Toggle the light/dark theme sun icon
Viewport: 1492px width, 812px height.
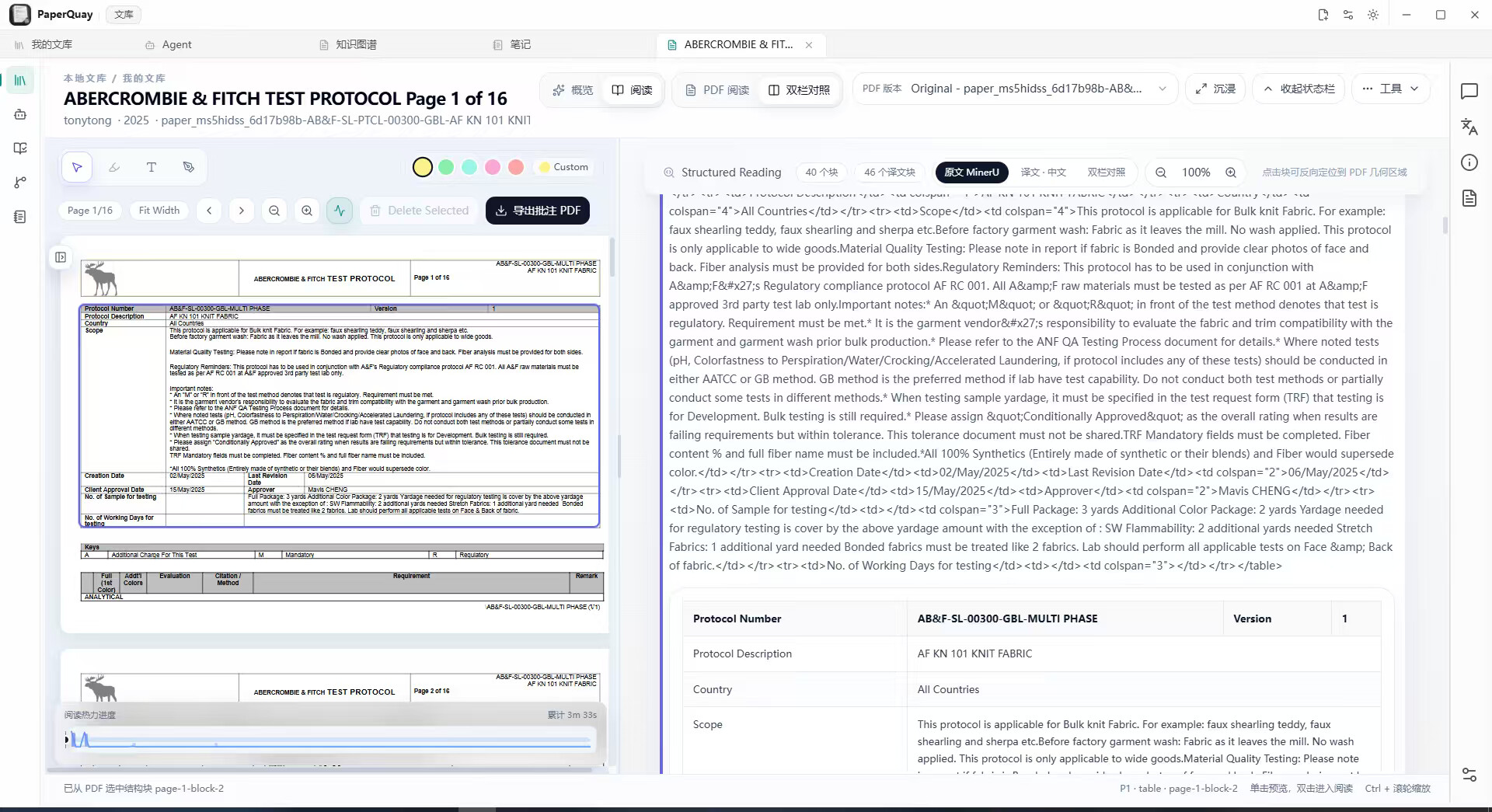click(1373, 15)
